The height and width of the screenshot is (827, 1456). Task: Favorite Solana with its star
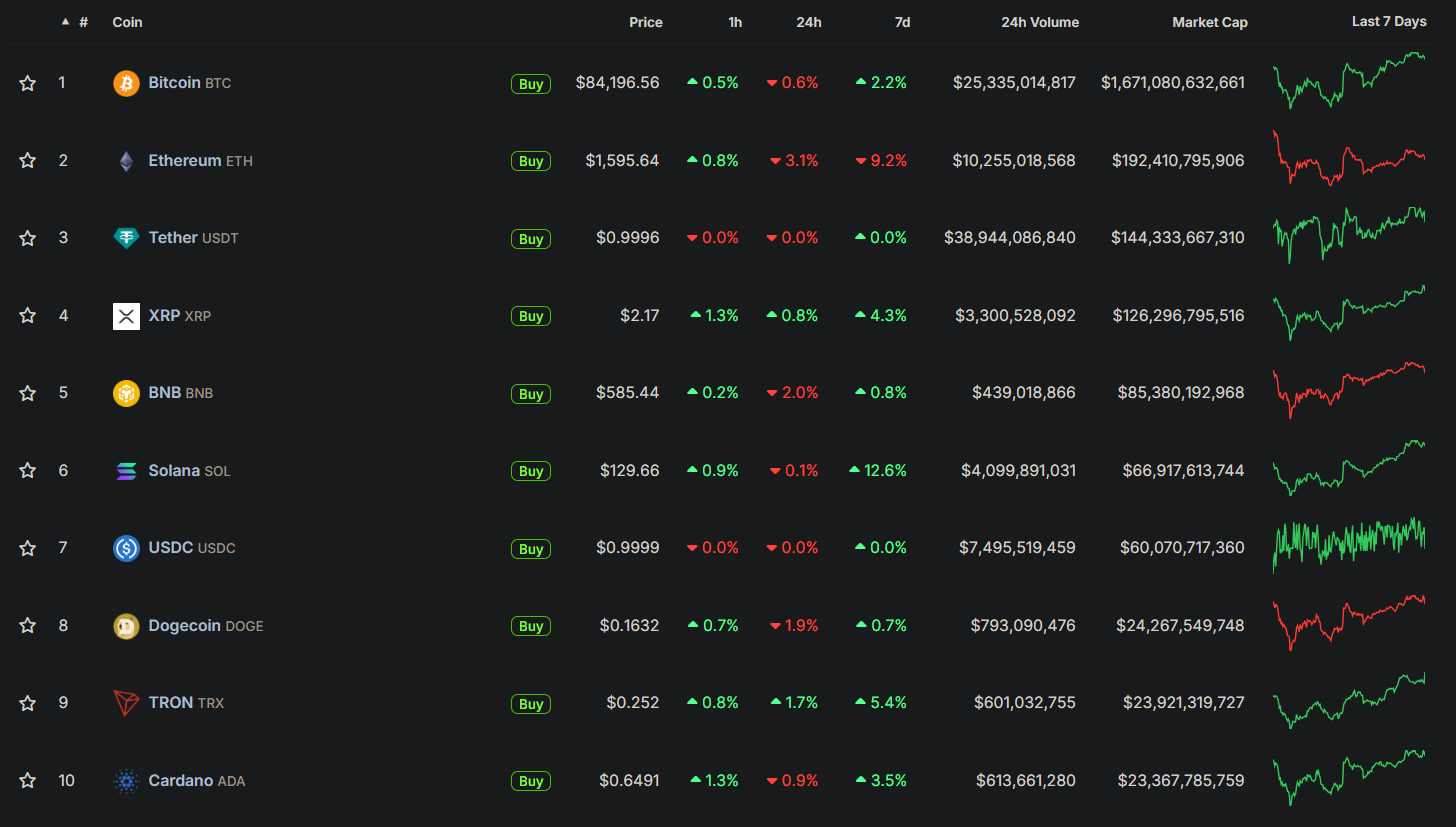point(27,470)
